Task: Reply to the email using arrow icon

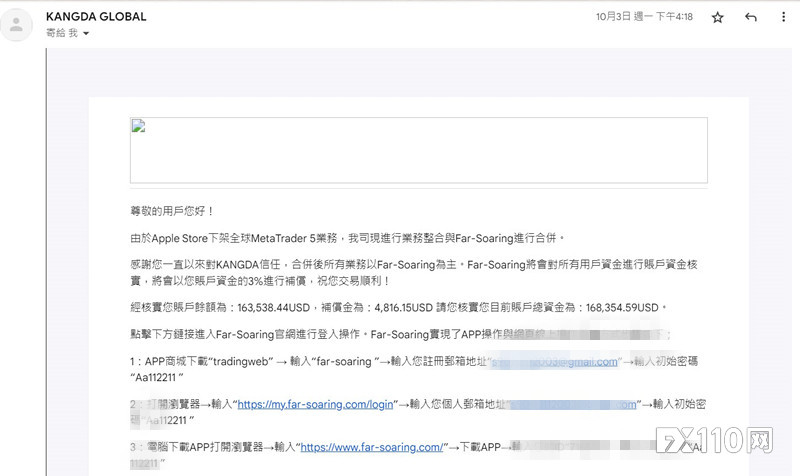Action: tap(751, 17)
